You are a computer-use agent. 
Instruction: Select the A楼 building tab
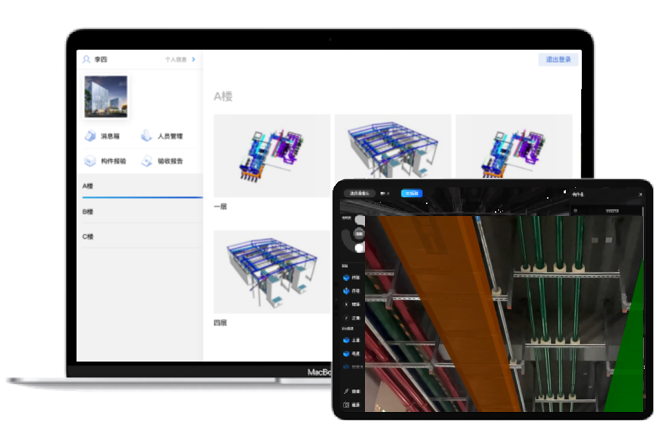[140, 187]
